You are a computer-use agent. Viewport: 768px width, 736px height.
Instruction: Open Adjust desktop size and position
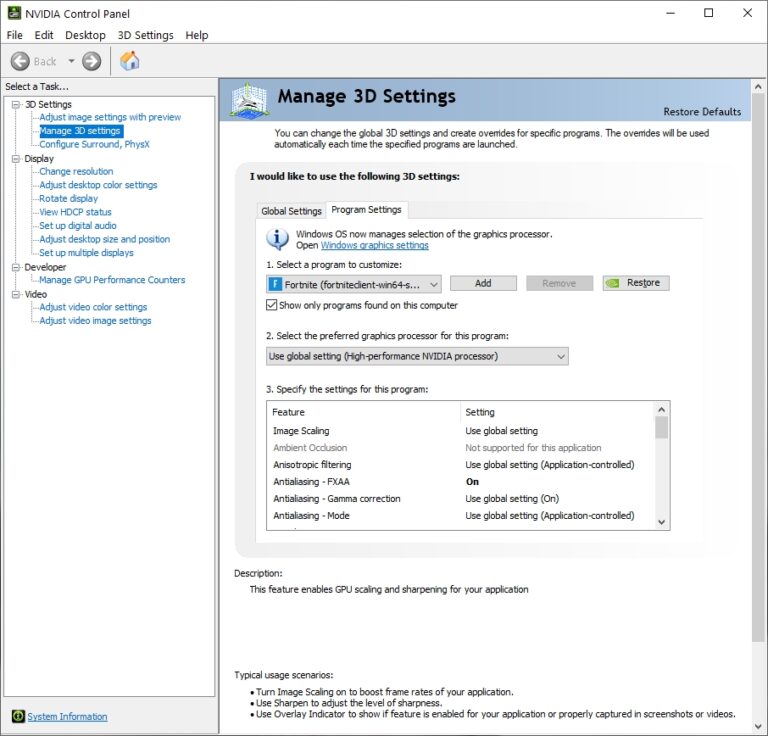105,239
